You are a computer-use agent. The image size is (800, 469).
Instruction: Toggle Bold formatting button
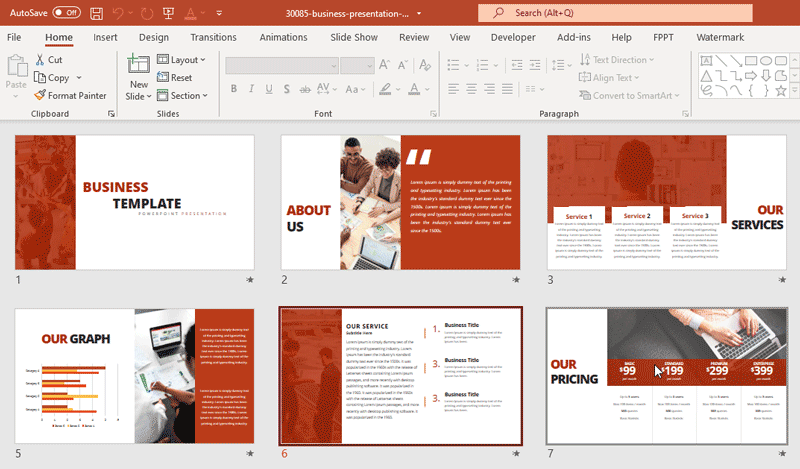(x=234, y=89)
